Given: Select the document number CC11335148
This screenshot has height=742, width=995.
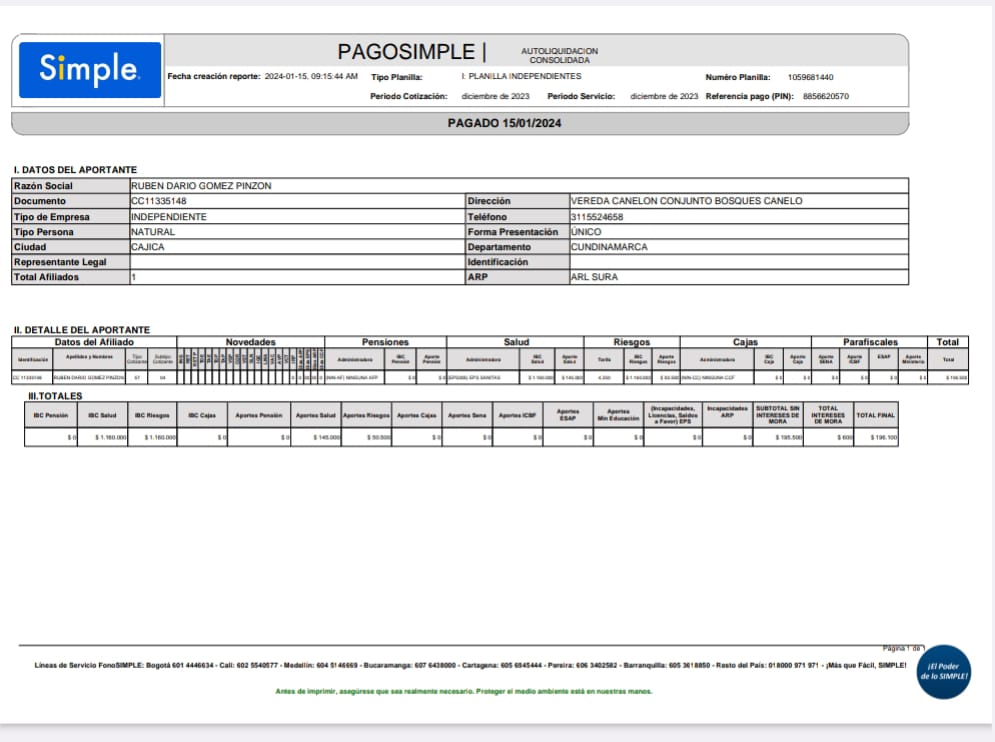Looking at the screenshot, I should coord(159,201).
